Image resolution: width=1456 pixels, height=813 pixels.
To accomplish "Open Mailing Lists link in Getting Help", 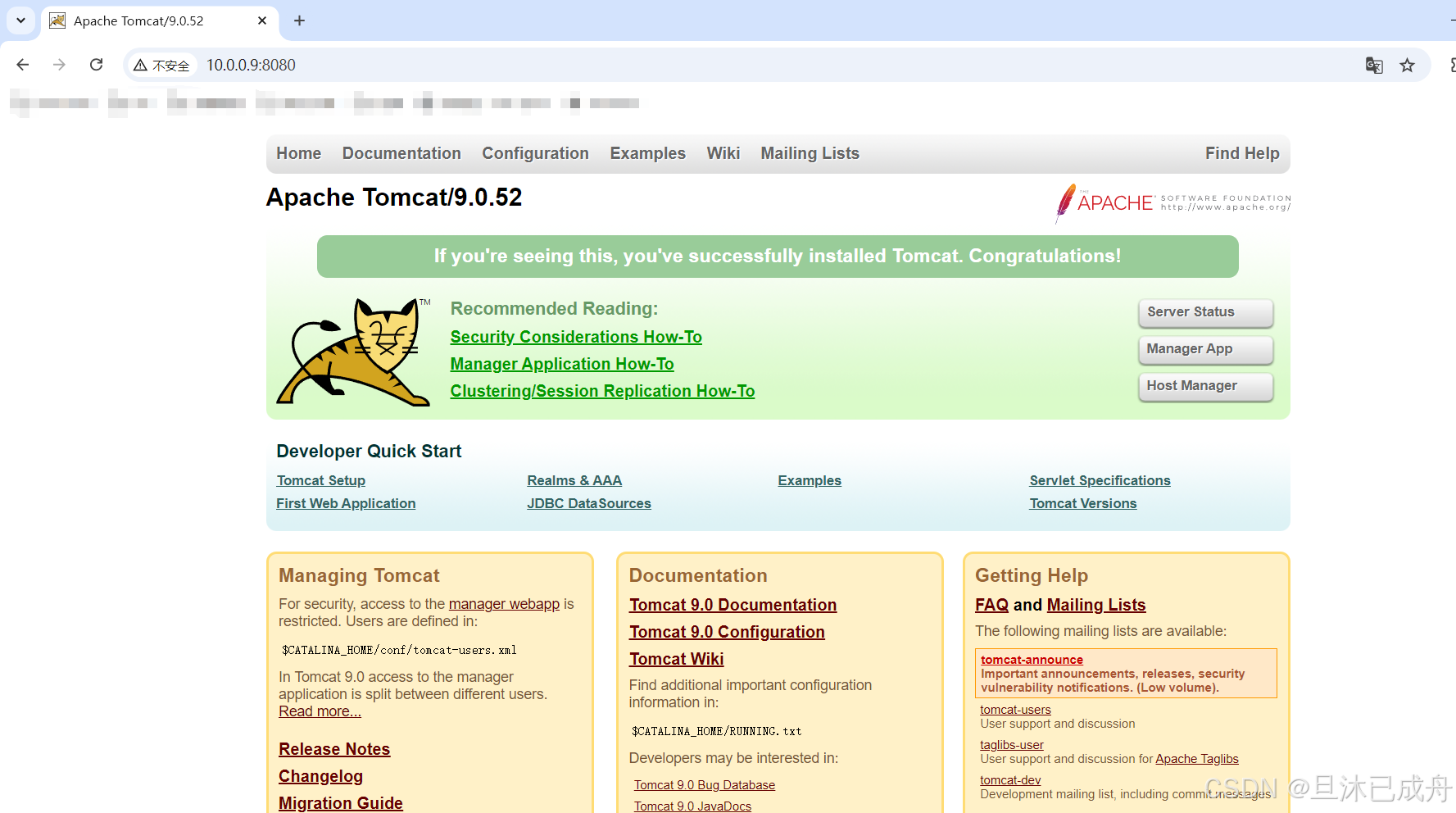I will (1096, 605).
